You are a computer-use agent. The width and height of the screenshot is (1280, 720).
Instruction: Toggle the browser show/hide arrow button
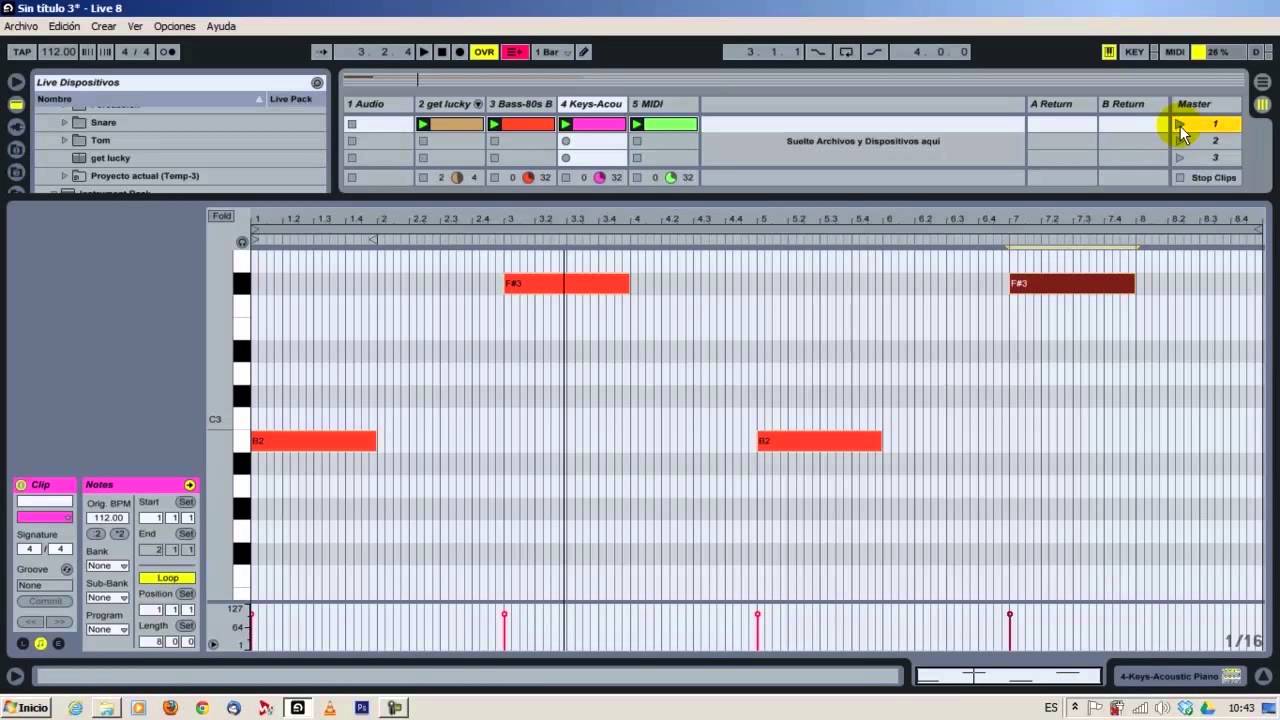click(16, 82)
